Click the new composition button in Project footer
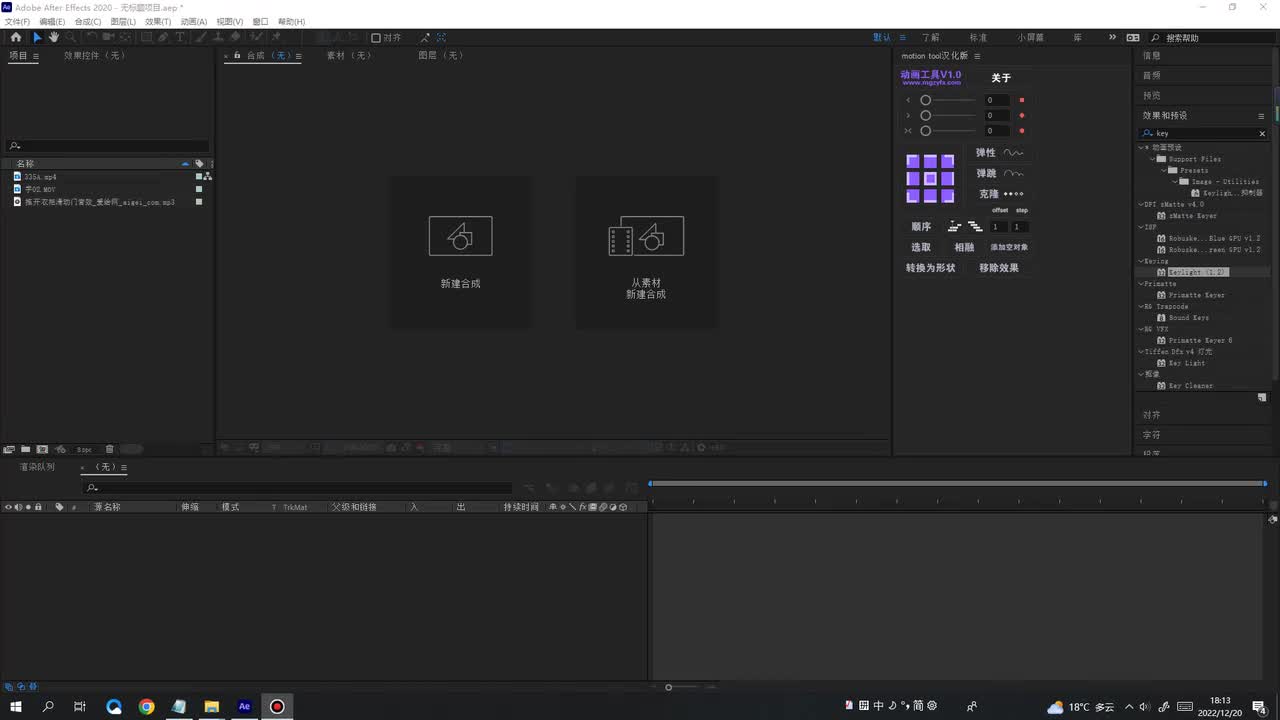The image size is (1280, 720). coord(43,449)
